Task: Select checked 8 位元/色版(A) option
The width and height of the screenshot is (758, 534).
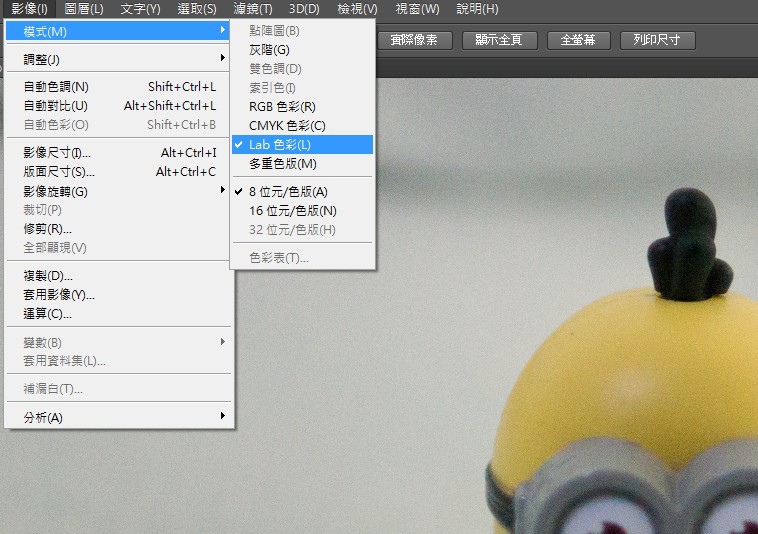Action: pos(303,192)
